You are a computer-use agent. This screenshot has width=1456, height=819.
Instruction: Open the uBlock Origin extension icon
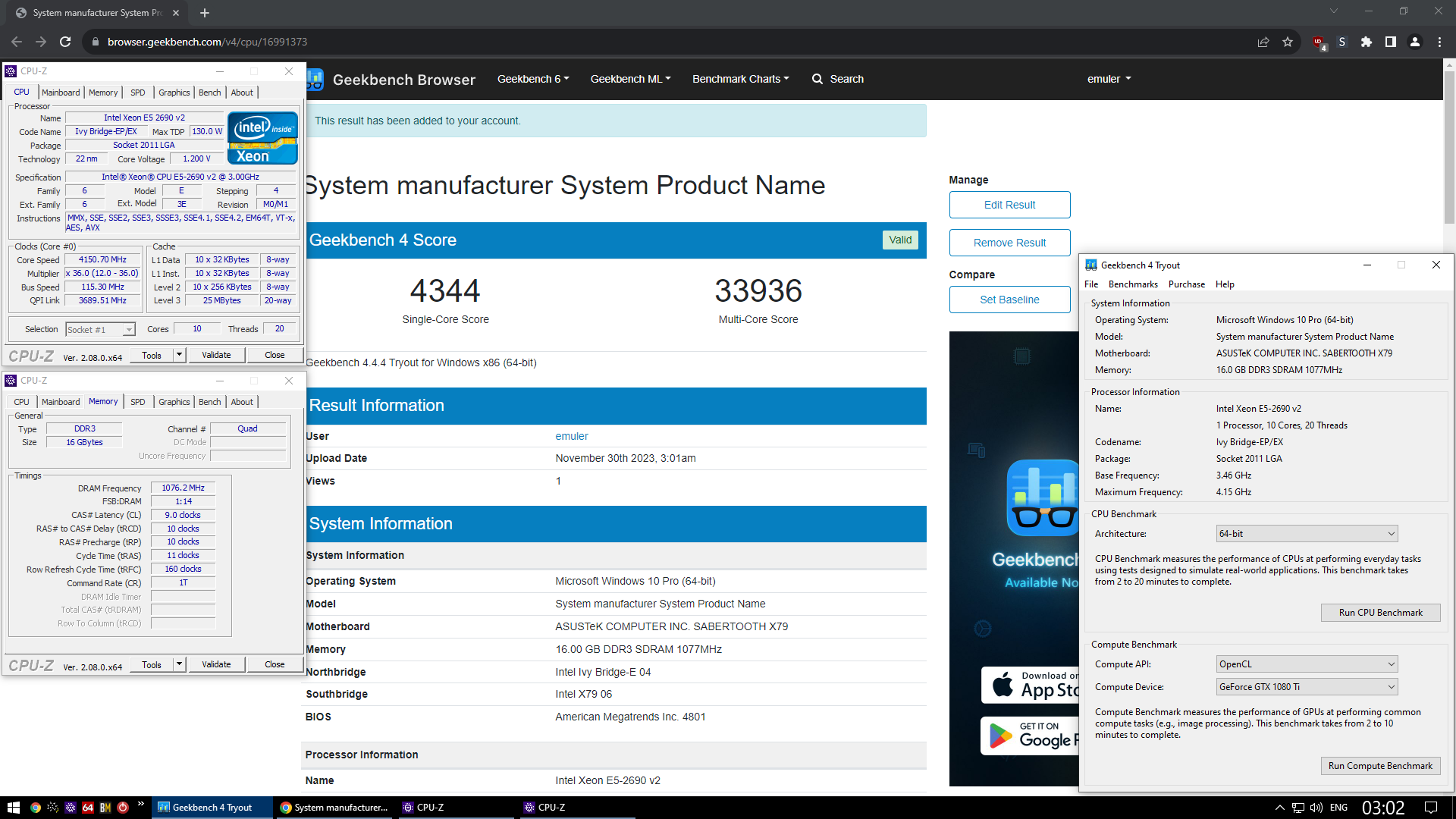pos(1319,42)
